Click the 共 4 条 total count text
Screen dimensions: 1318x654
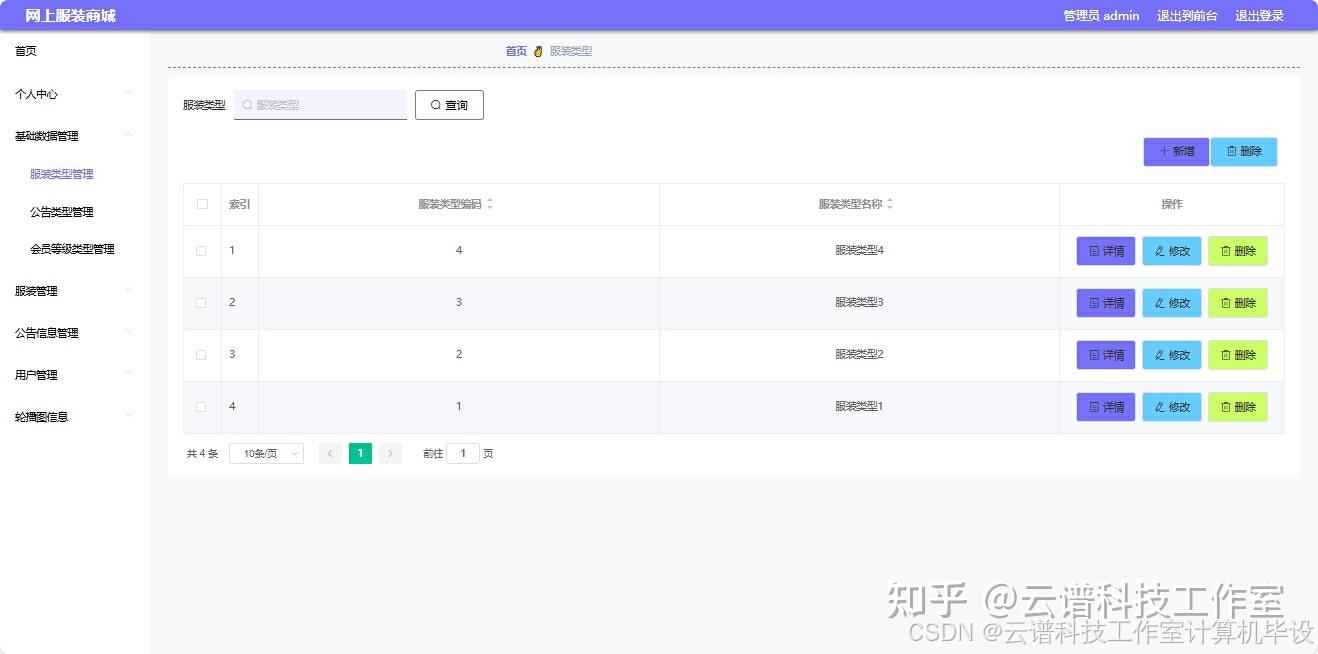[202, 454]
